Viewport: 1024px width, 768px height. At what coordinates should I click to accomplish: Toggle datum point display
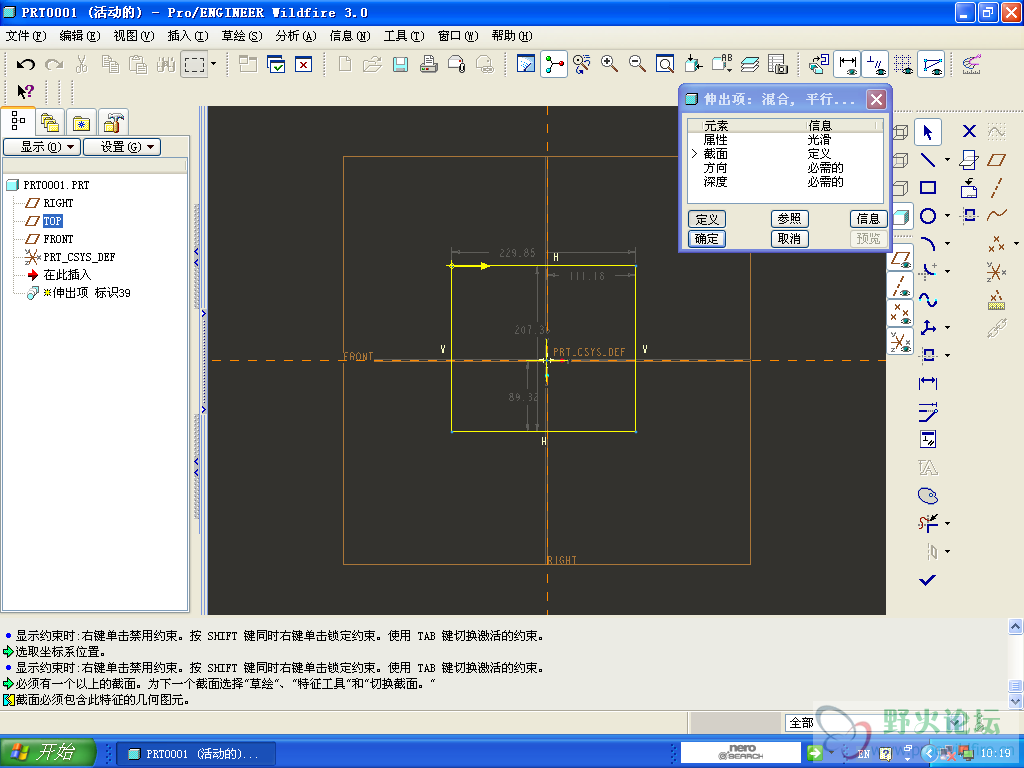pyautogui.click(x=901, y=314)
